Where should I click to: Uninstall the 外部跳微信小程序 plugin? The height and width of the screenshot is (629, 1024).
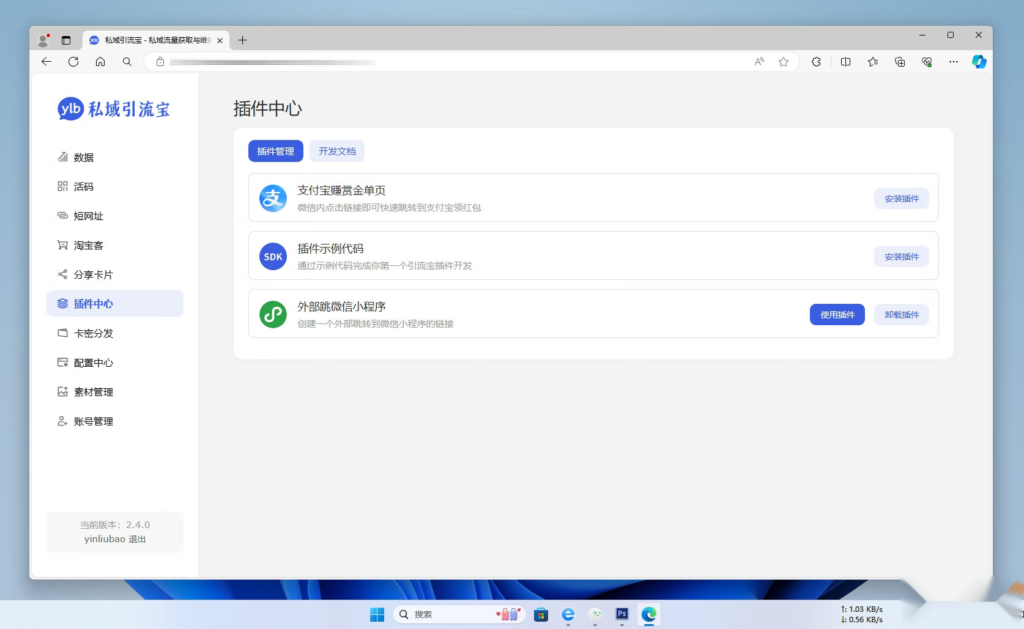pyautogui.click(x=901, y=313)
